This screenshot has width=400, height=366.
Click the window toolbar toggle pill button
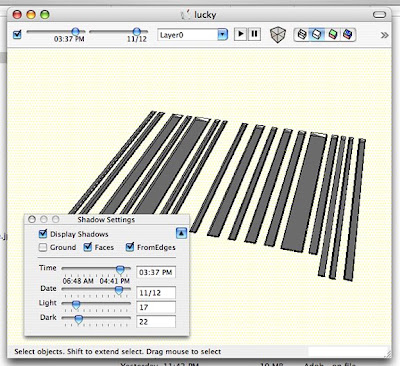tap(379, 15)
